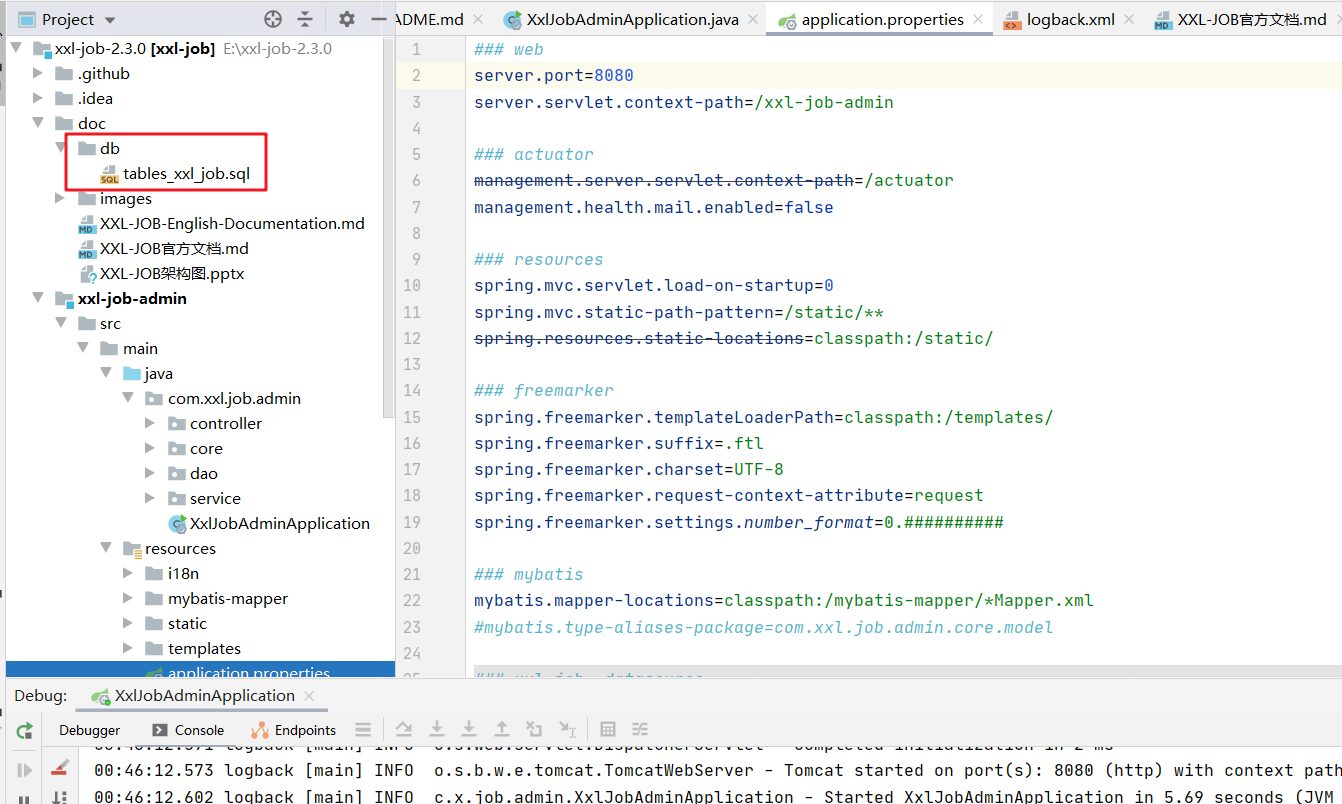
Task: Click the Run to Cursor icon
Action: pos(567,729)
